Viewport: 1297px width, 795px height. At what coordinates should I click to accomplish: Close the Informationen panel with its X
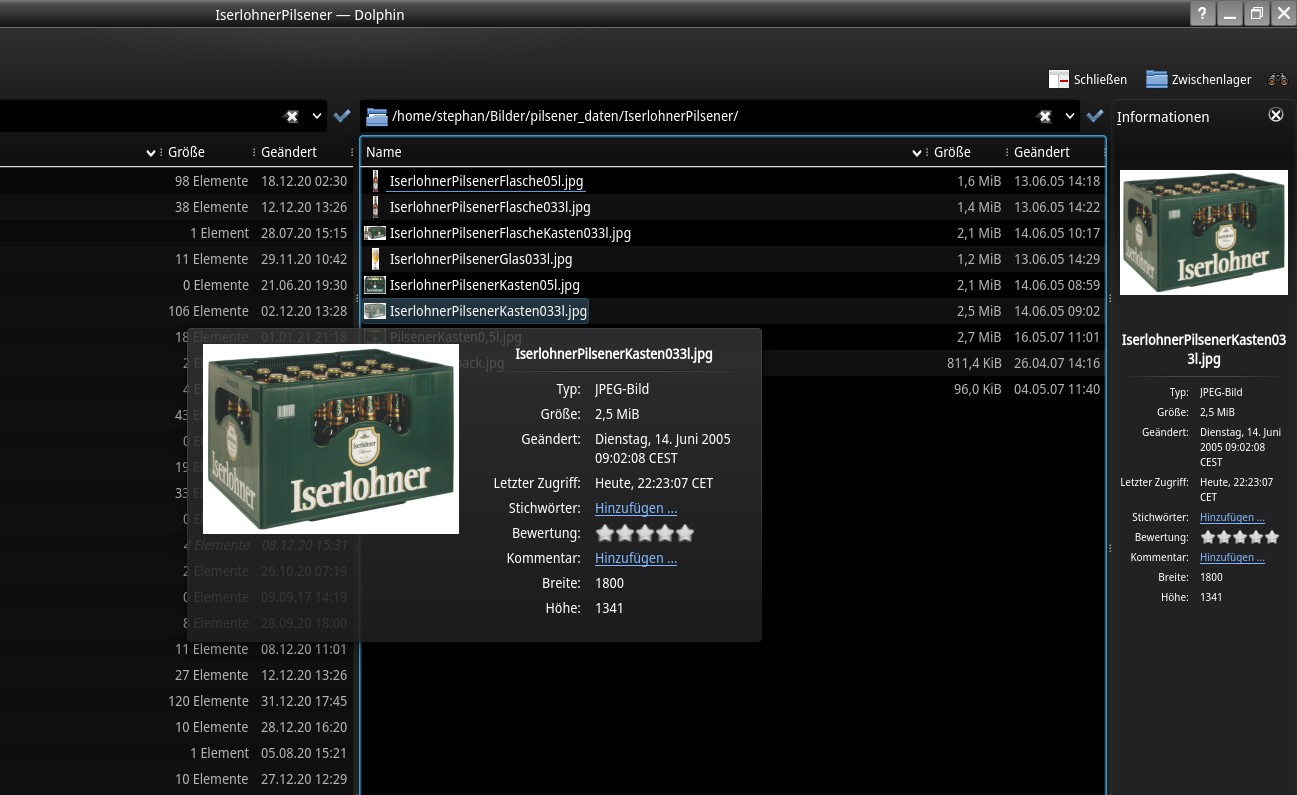point(1276,115)
